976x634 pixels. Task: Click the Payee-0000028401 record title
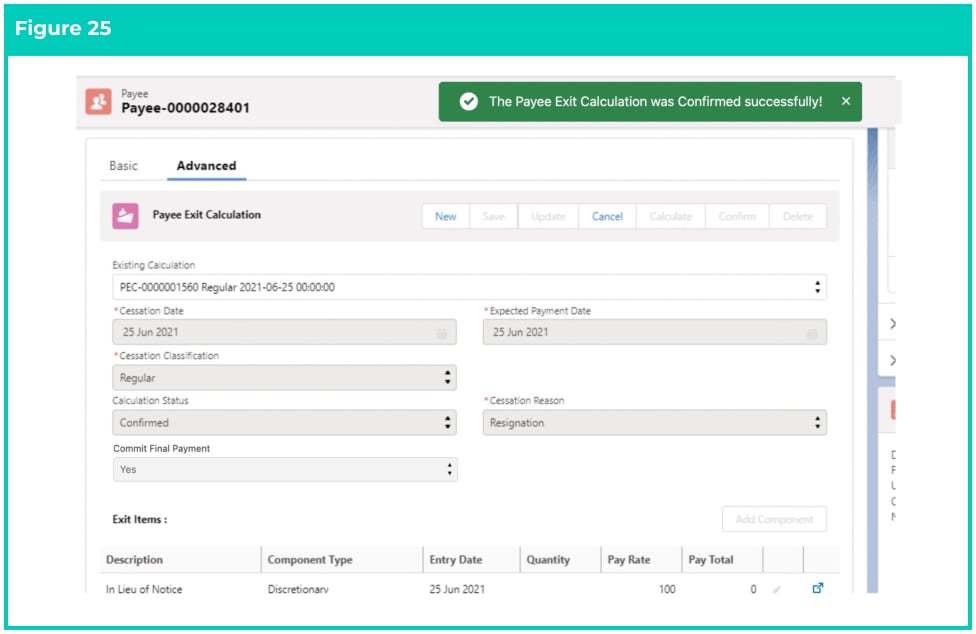pyautogui.click(x=185, y=108)
